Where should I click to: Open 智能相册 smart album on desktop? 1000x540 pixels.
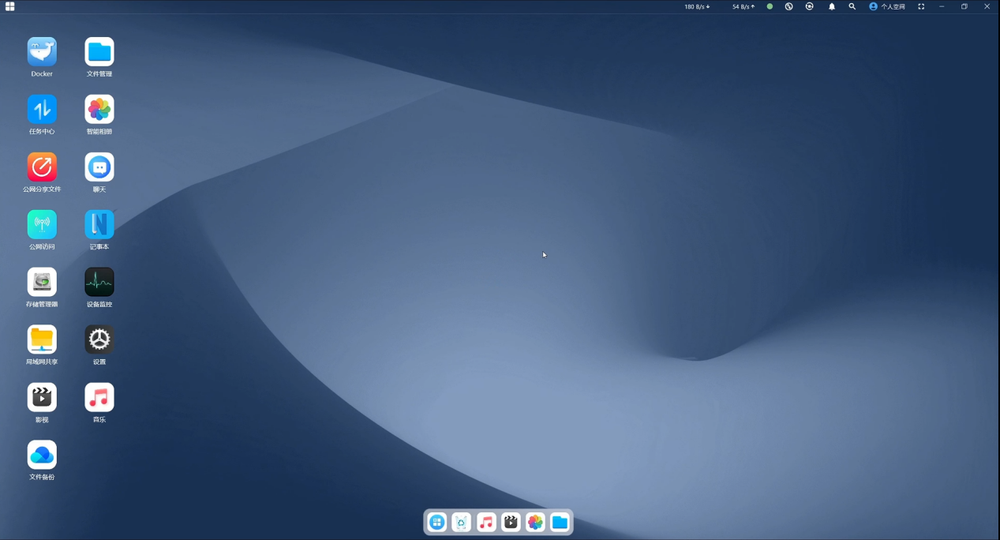(x=99, y=110)
